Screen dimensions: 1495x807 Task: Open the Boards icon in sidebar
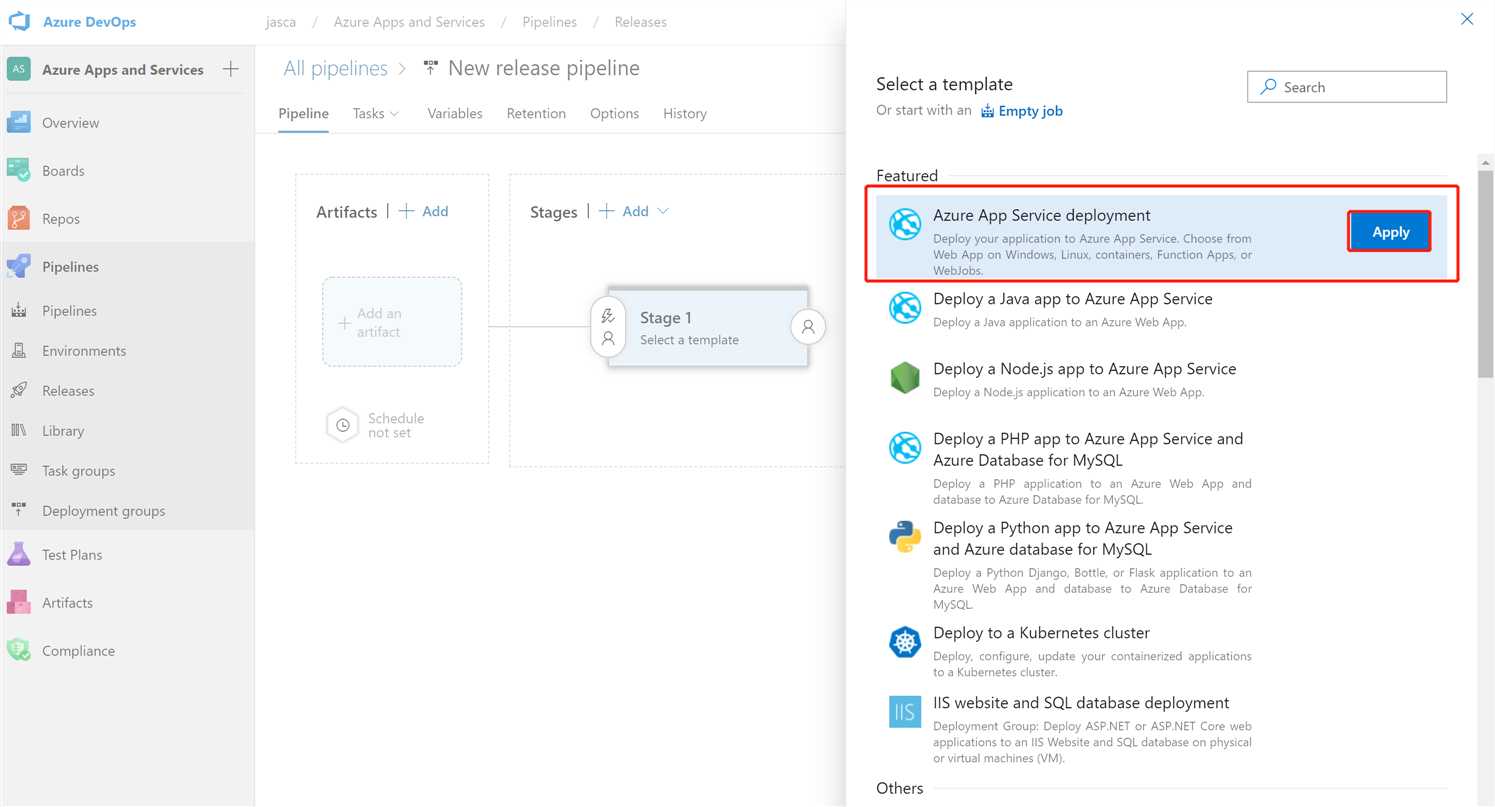[x=19, y=171]
